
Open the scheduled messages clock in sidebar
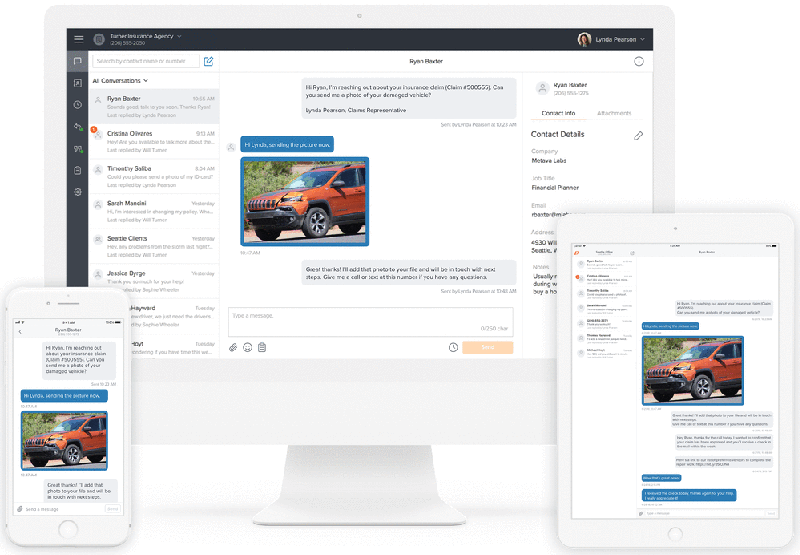78,105
